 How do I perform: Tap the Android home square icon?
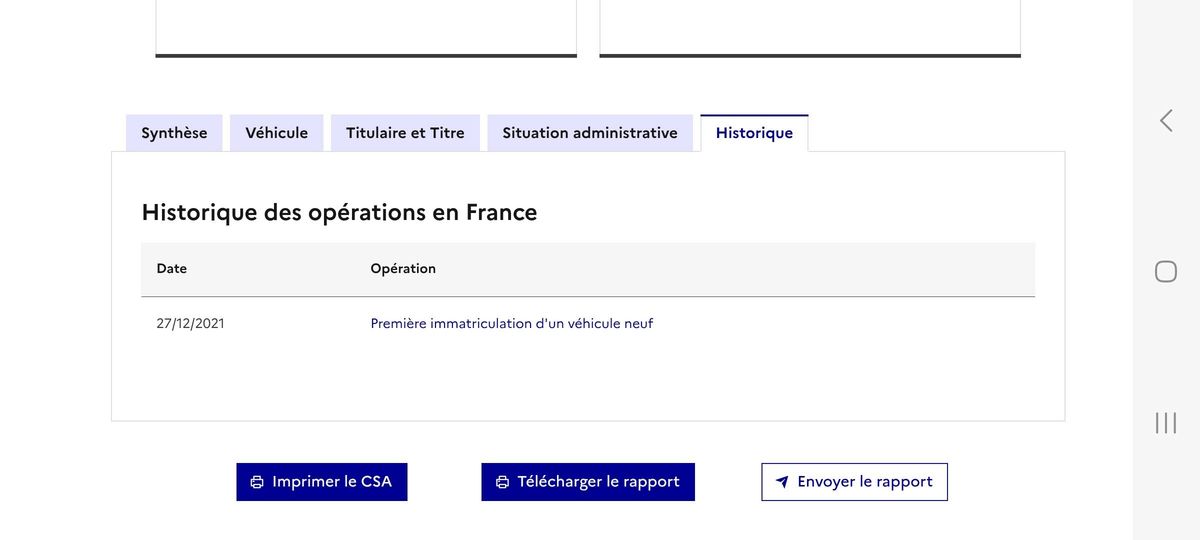pyautogui.click(x=1166, y=271)
